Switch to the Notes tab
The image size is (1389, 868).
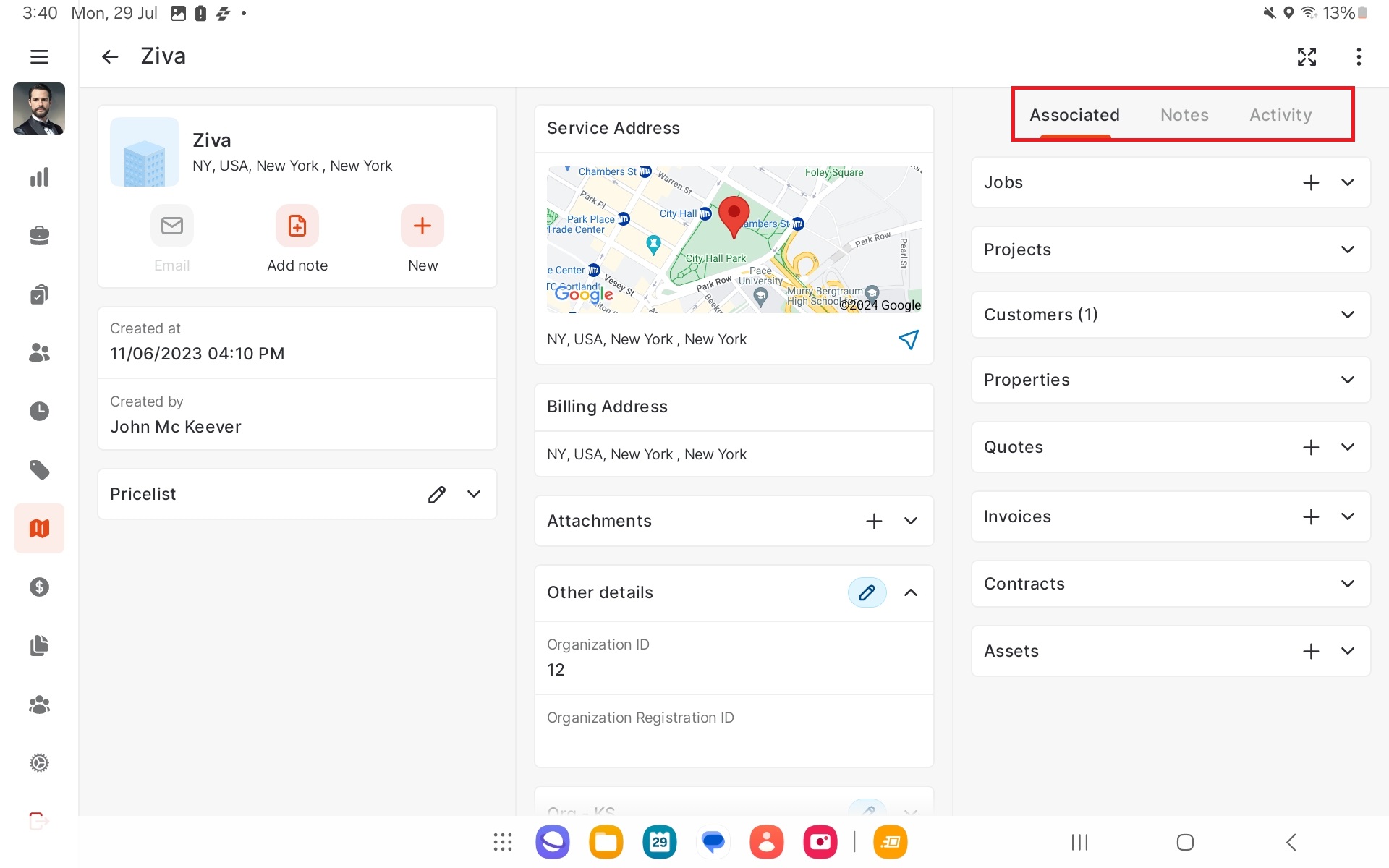[x=1184, y=115]
